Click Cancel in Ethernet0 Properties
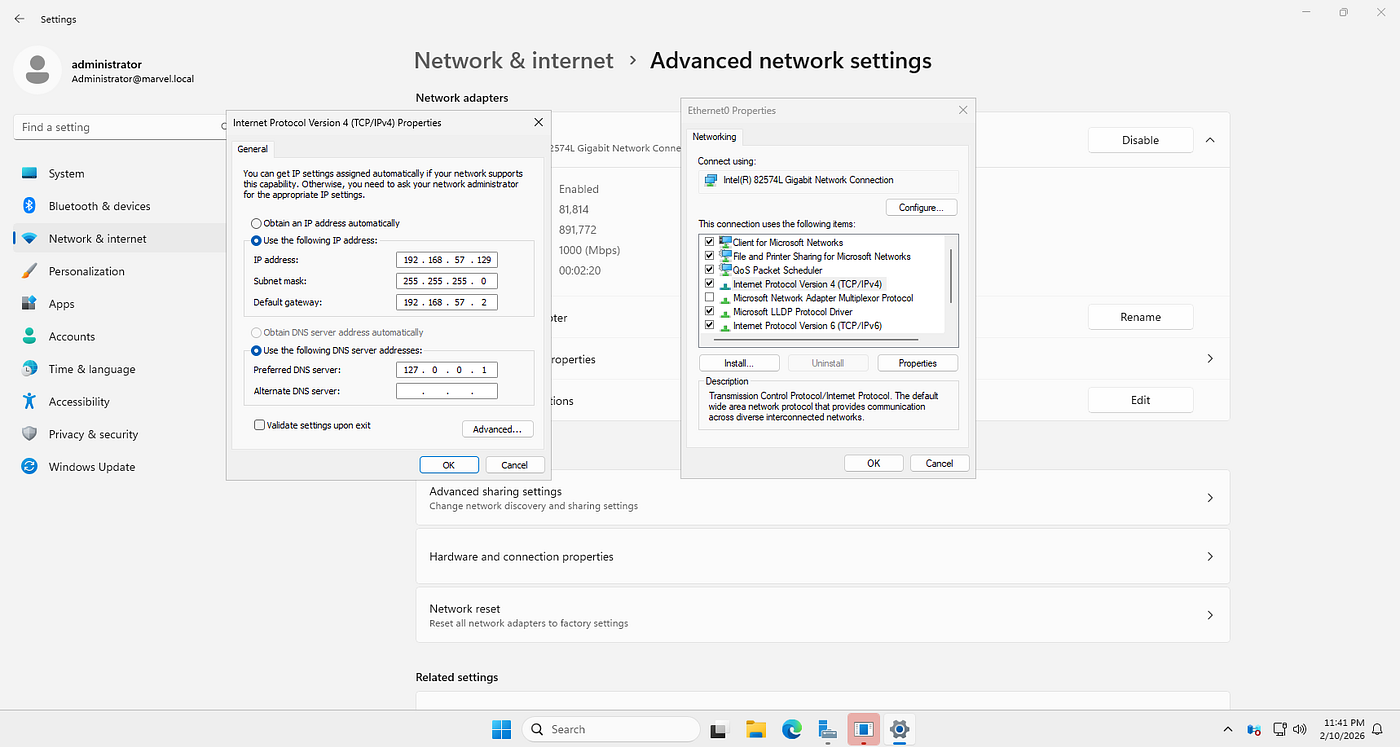1400x747 pixels. [x=940, y=463]
